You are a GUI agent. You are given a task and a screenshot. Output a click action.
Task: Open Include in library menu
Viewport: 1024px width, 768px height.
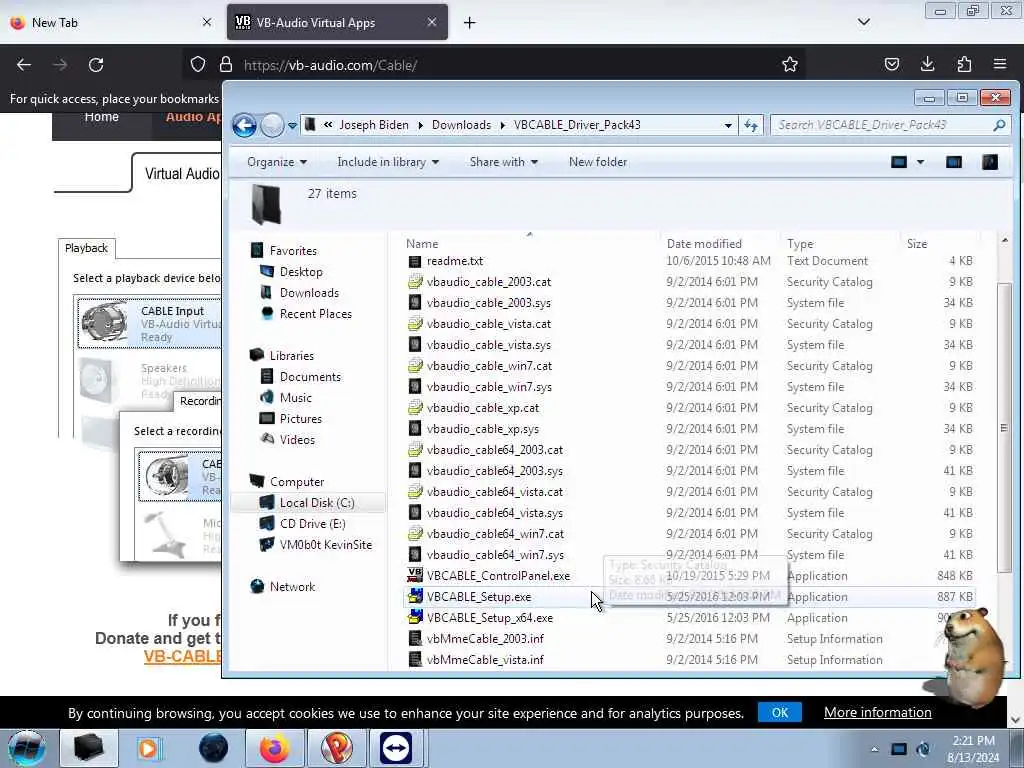point(387,162)
